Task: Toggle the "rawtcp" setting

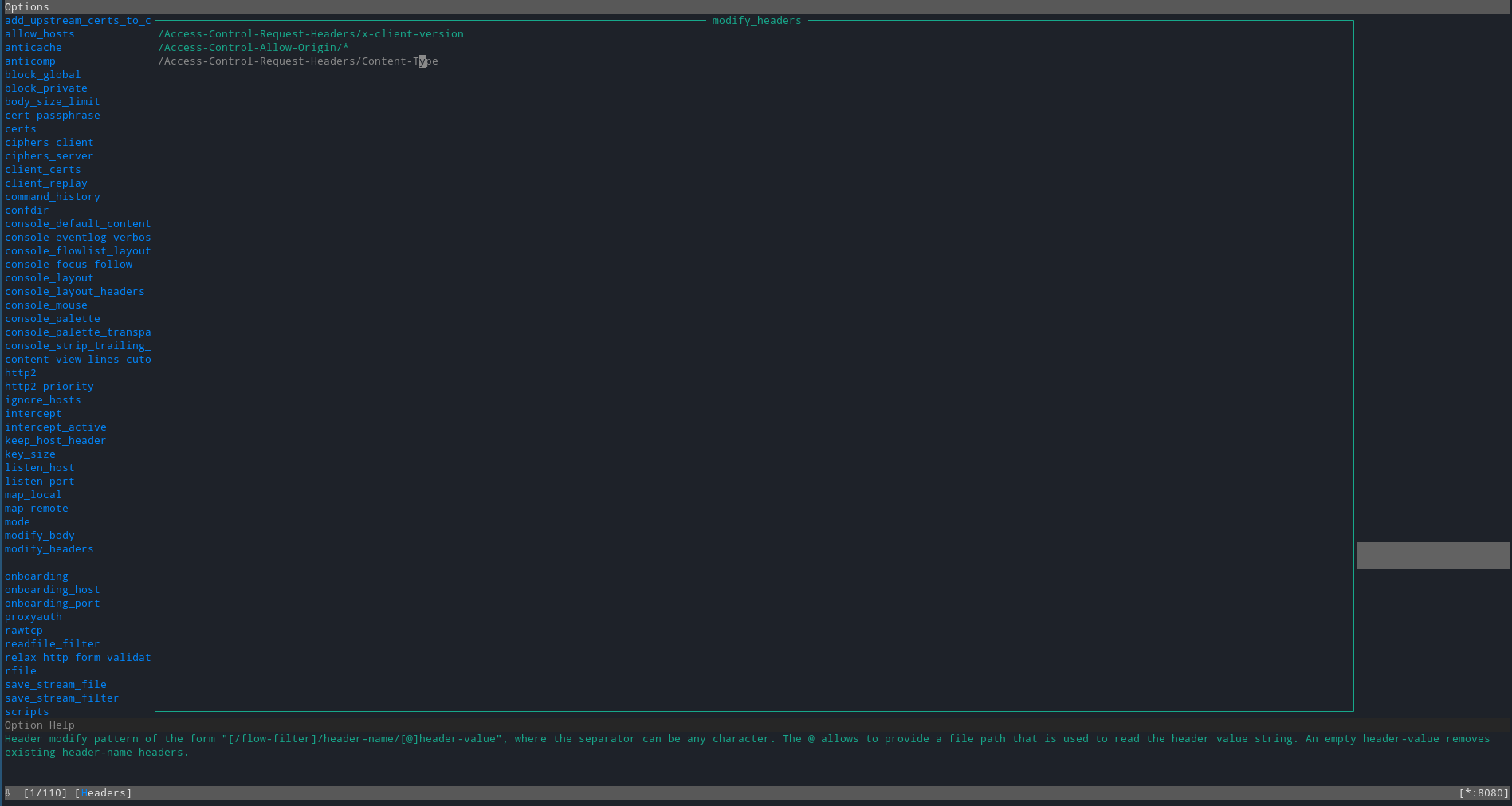Action: click(x=24, y=630)
